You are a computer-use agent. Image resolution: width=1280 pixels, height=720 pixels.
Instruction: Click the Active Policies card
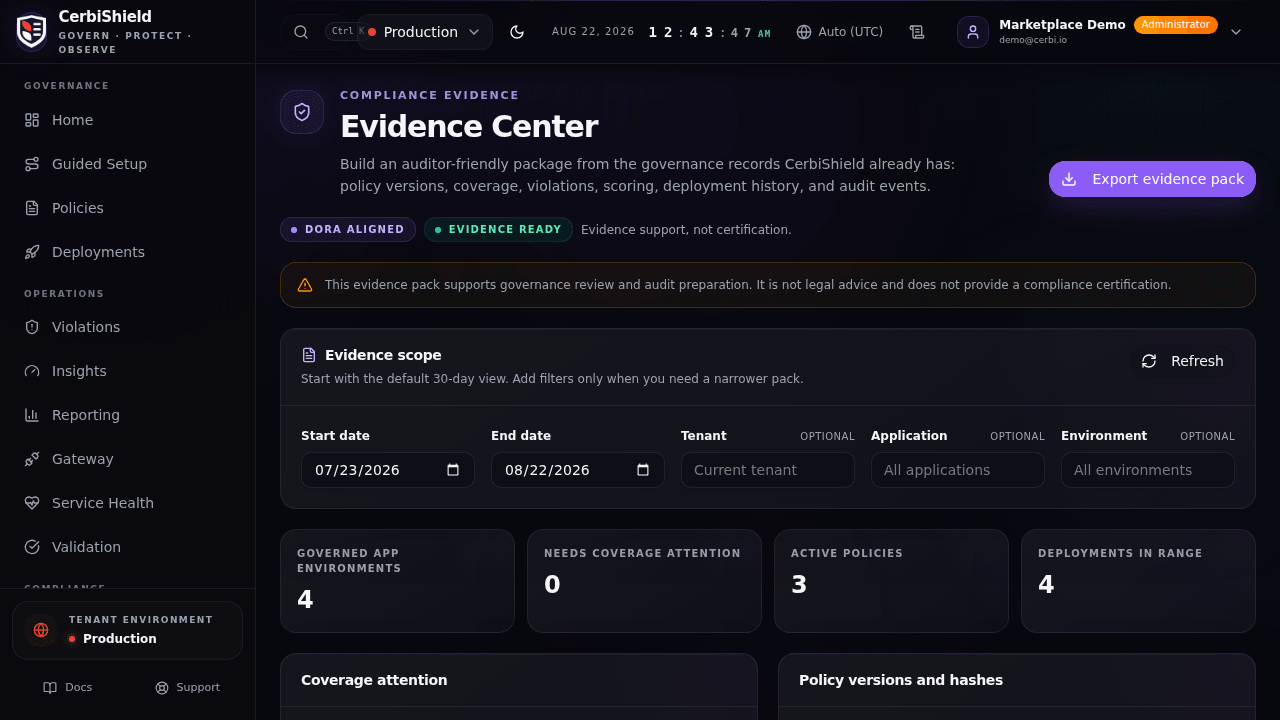pos(891,581)
